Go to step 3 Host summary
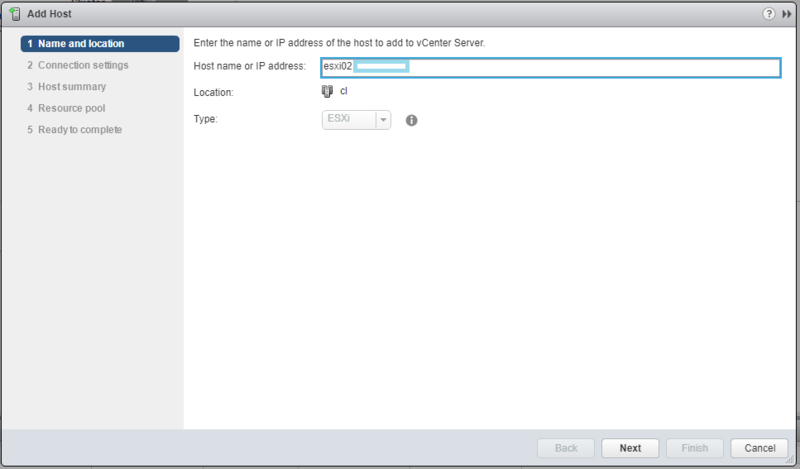 pyautogui.click(x=67, y=87)
